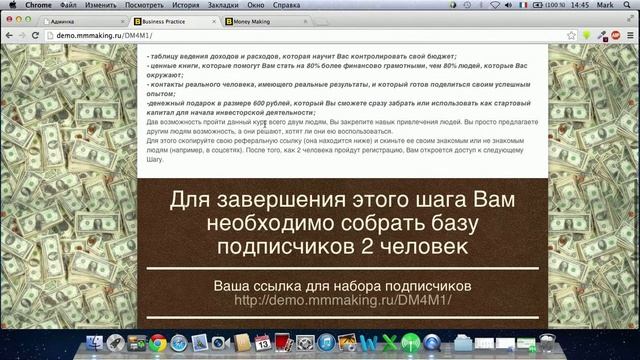Bookmark this page with the star icon
The image size is (640, 360).
[571, 36]
